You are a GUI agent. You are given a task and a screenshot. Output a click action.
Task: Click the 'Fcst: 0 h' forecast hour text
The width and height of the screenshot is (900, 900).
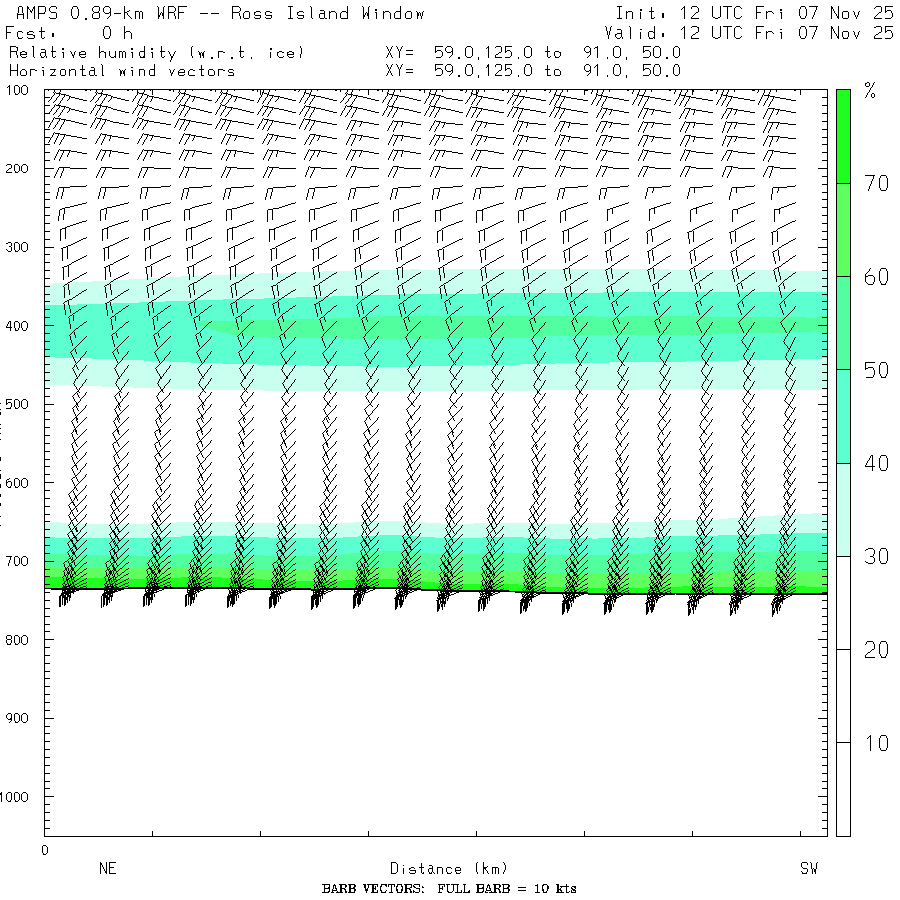click(69, 33)
